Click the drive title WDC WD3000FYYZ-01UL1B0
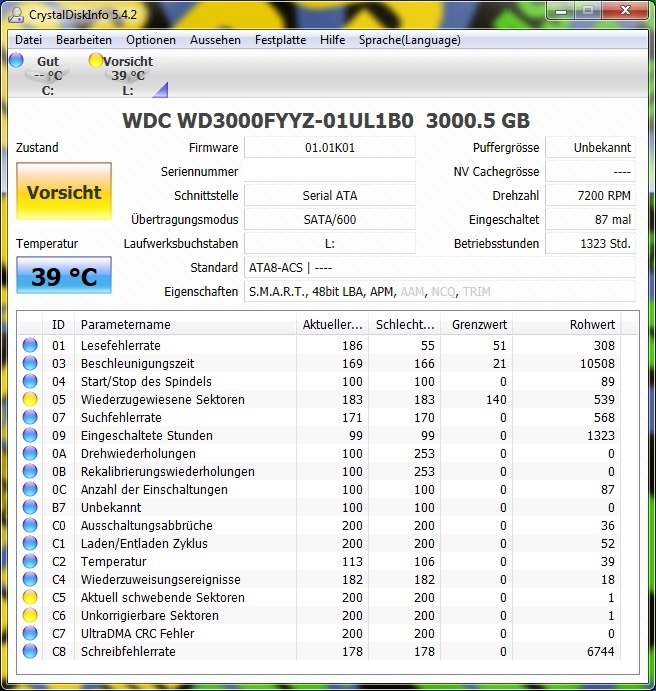656x691 pixels. (x=268, y=120)
